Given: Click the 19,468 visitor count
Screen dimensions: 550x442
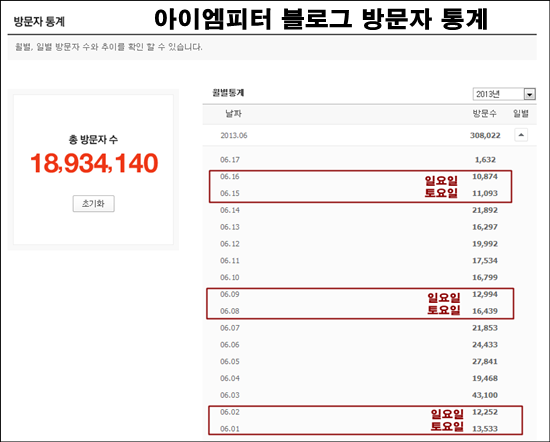Looking at the screenshot, I should [x=485, y=379].
